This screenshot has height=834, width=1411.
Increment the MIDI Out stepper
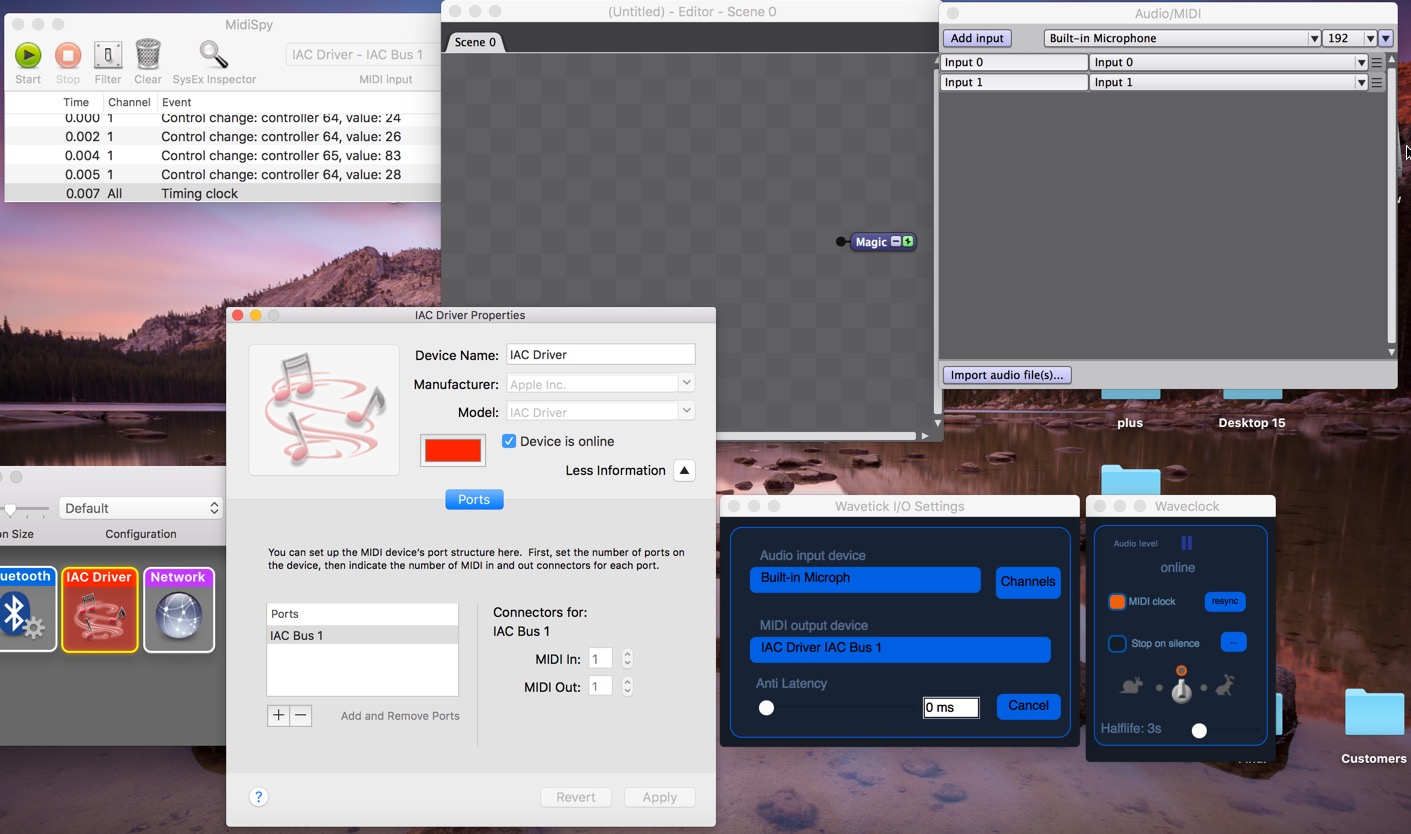[x=627, y=683]
